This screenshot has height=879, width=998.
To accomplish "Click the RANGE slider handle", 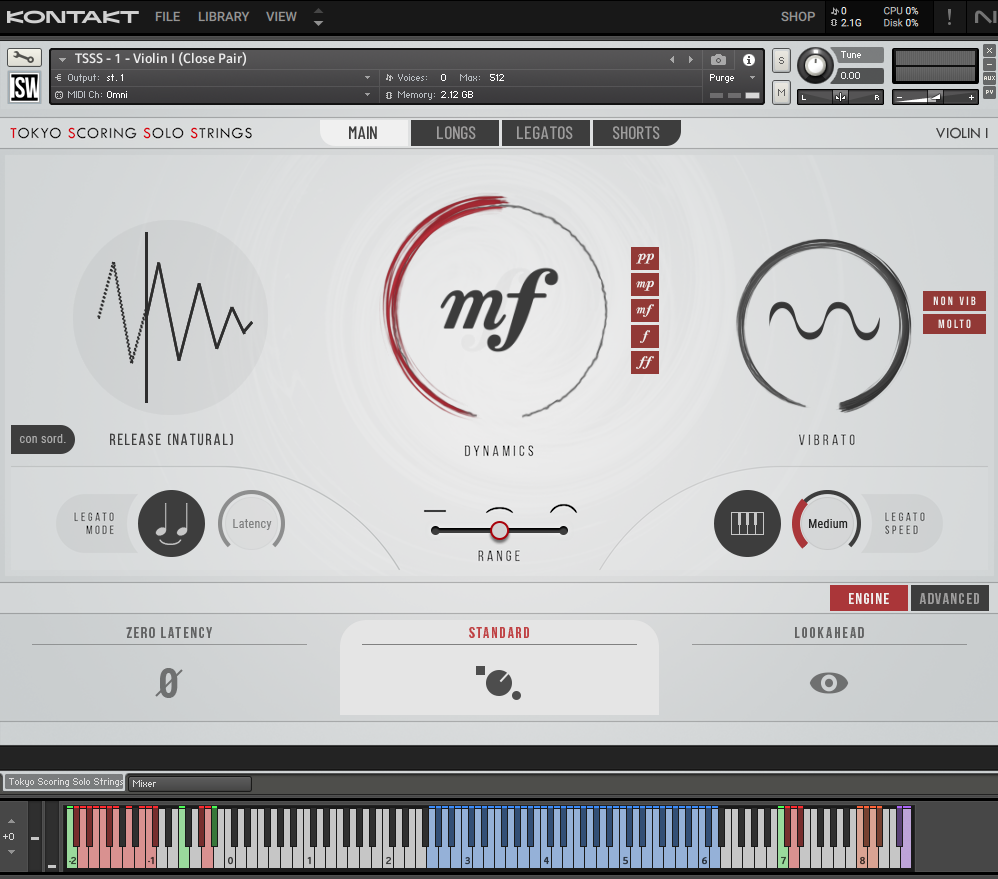I will 500,530.
